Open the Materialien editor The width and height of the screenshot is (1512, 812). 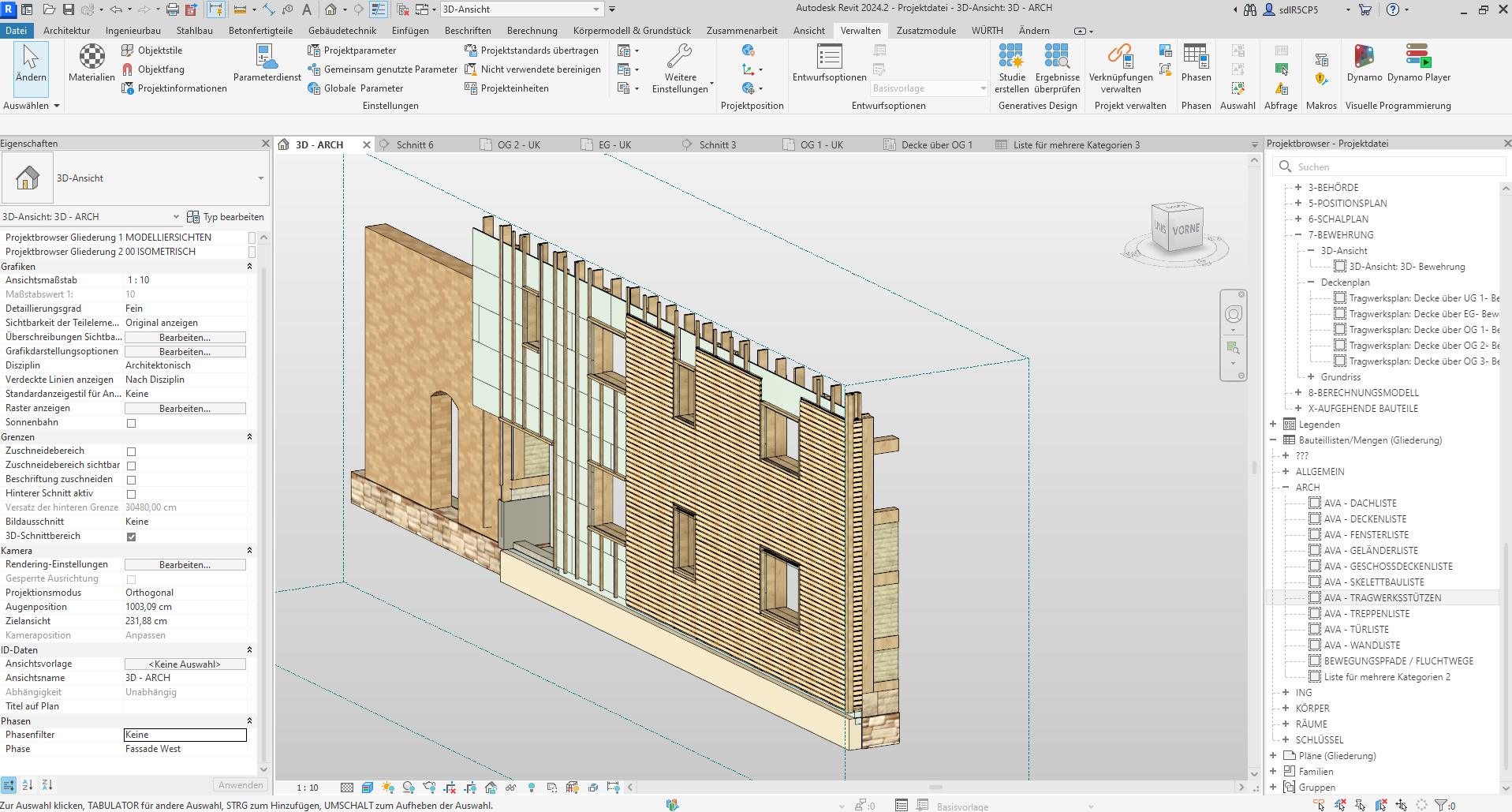point(91,63)
